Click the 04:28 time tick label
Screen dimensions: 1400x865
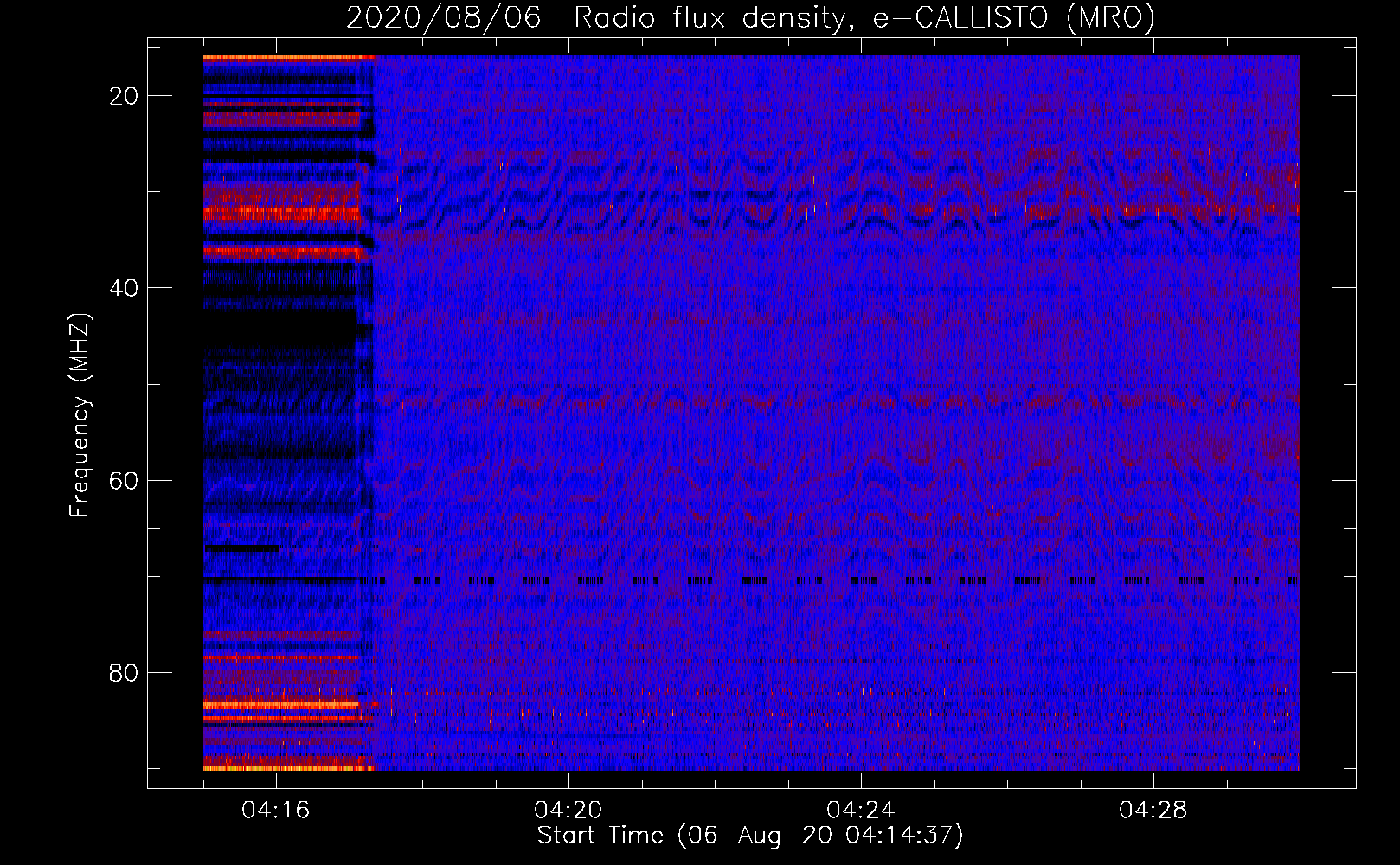1153,811
